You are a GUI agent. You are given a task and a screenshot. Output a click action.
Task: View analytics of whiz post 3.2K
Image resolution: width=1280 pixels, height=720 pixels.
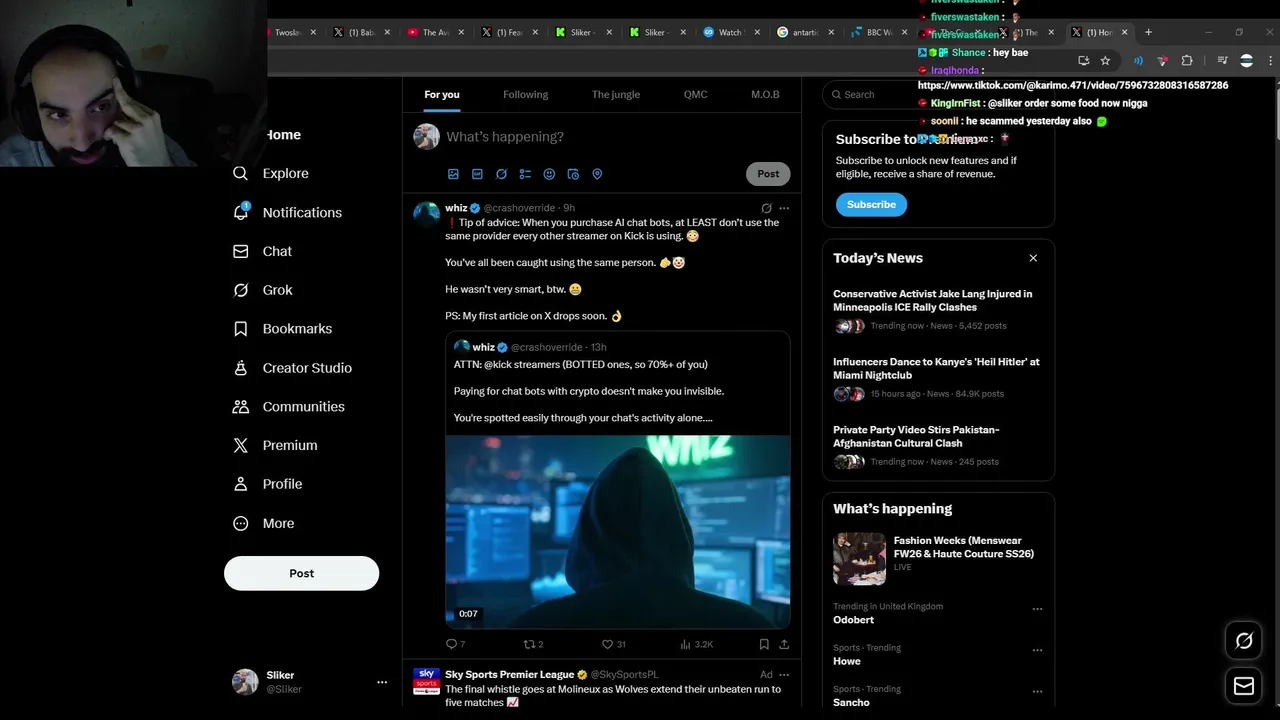tap(696, 644)
